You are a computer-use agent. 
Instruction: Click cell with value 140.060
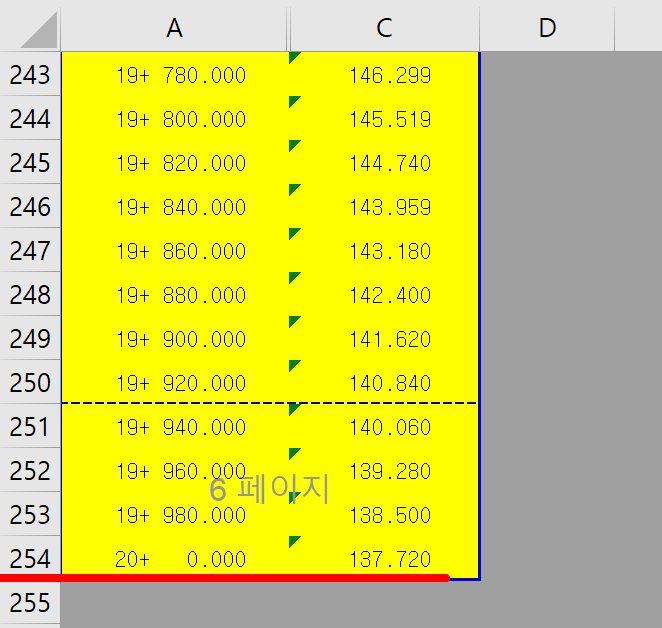coord(384,426)
